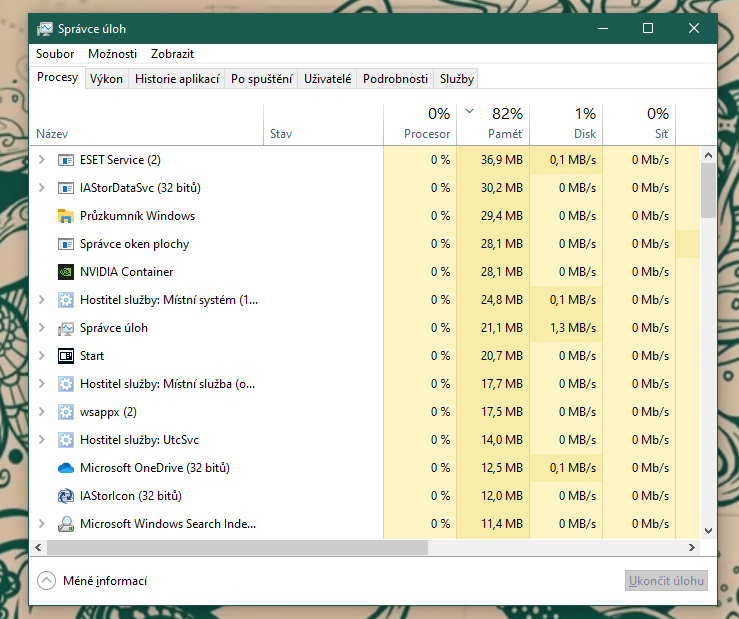The height and width of the screenshot is (619, 739).
Task: Click the horizontal scrollbar thumb
Action: click(237, 547)
